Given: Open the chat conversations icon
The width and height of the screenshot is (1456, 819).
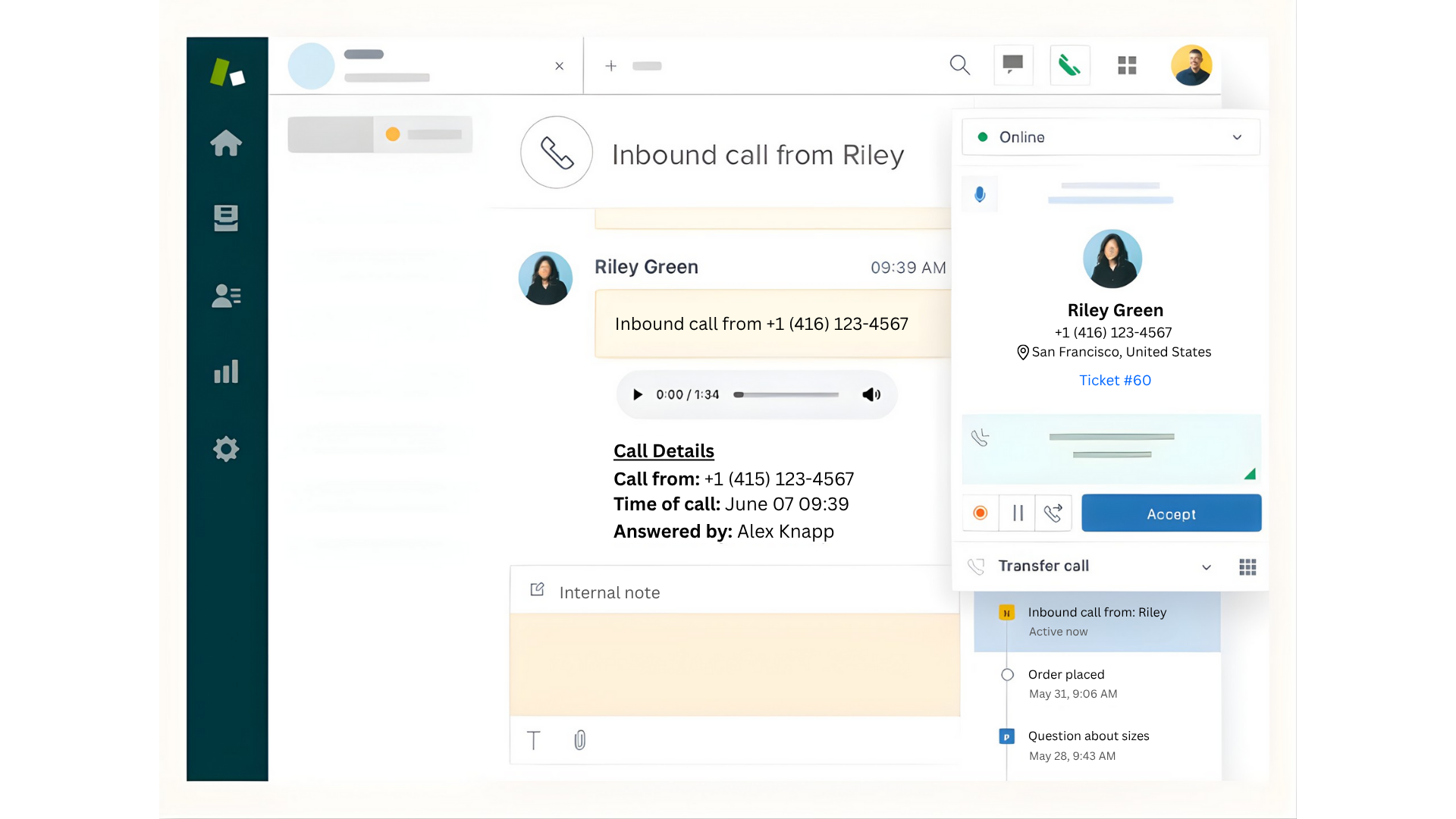Looking at the screenshot, I should (1013, 65).
